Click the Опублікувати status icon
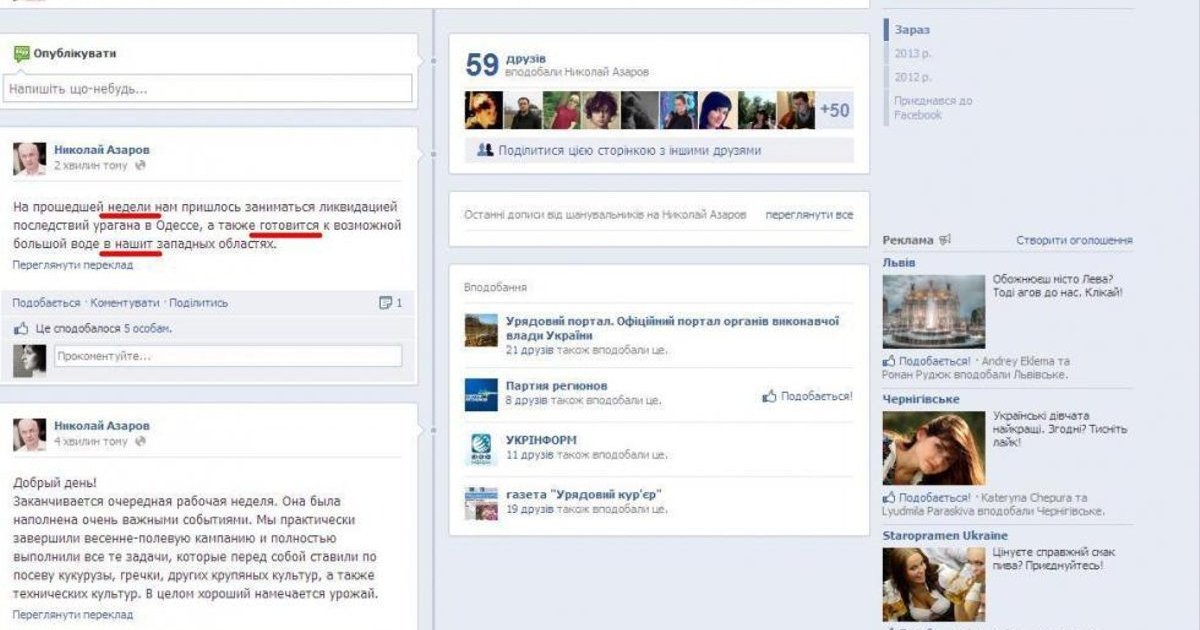The width and height of the screenshot is (1200, 630). 21,54
